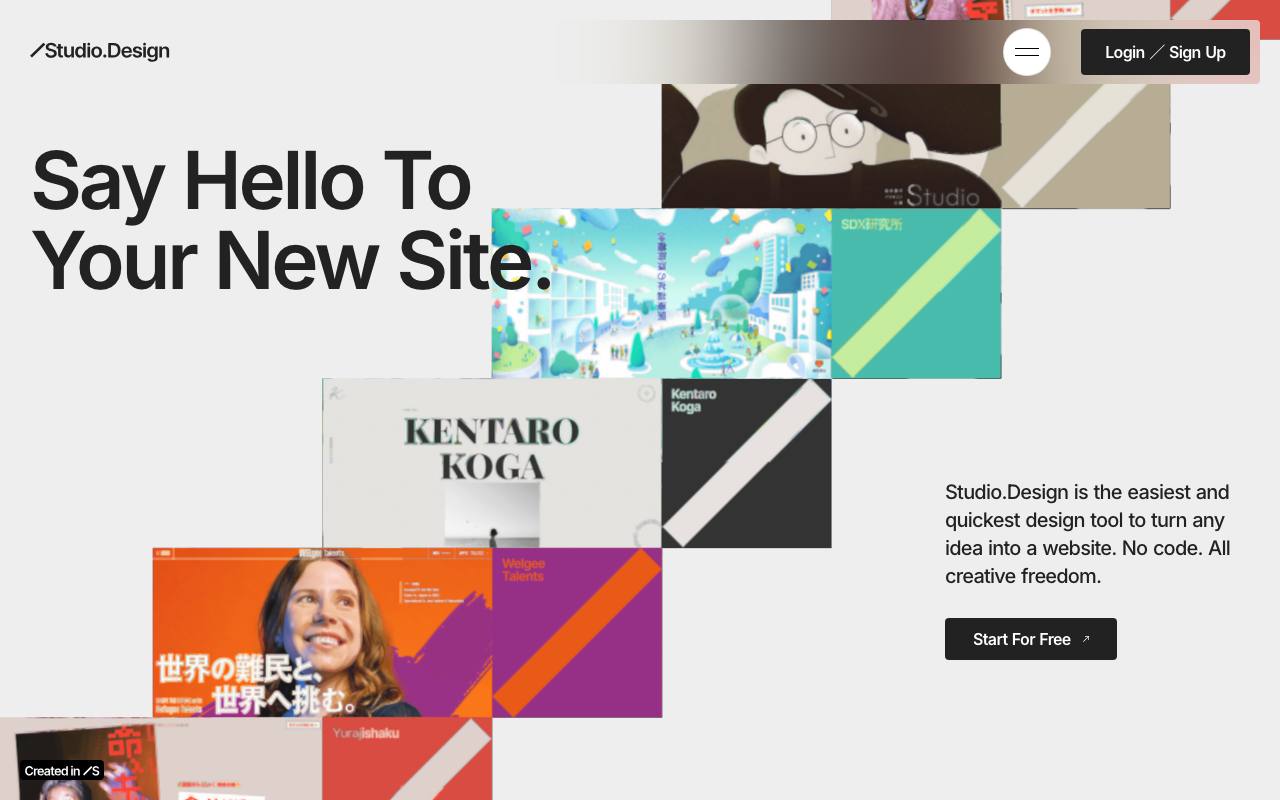
Task: Open Login / Sign Up
Action: [x=1165, y=52]
